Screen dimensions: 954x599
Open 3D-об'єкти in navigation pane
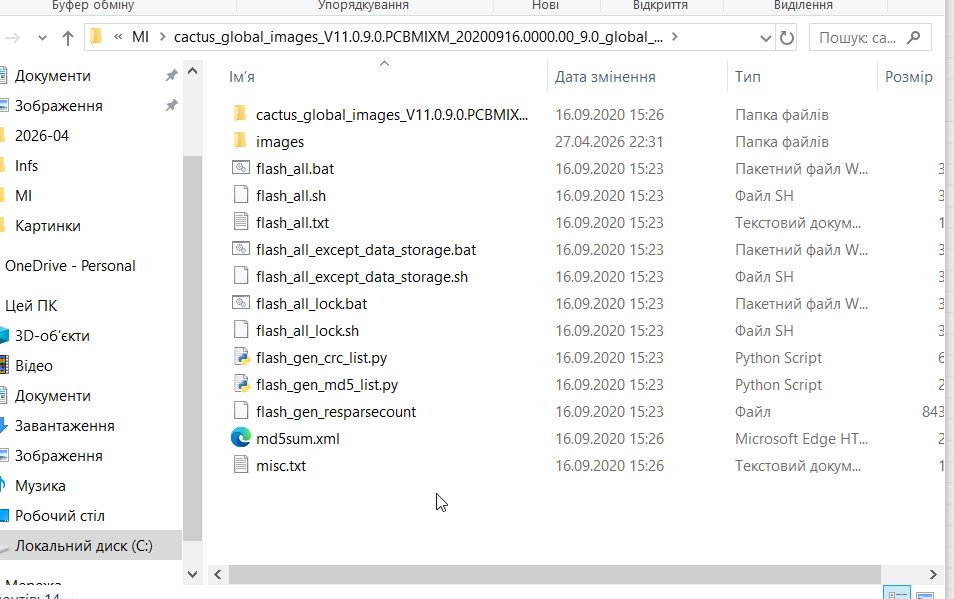(x=52, y=336)
